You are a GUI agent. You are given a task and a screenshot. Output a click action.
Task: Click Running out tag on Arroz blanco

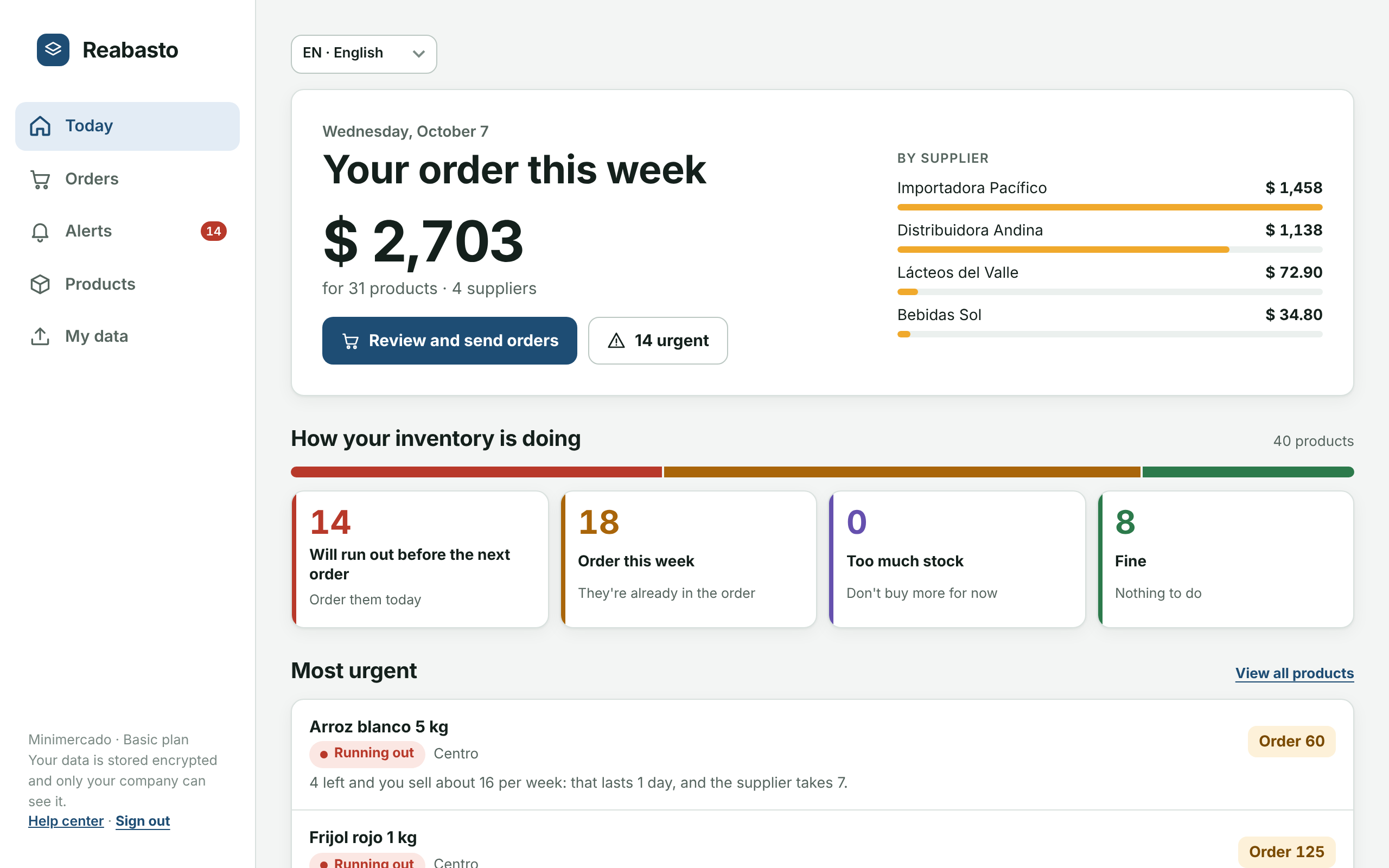pyautogui.click(x=367, y=754)
